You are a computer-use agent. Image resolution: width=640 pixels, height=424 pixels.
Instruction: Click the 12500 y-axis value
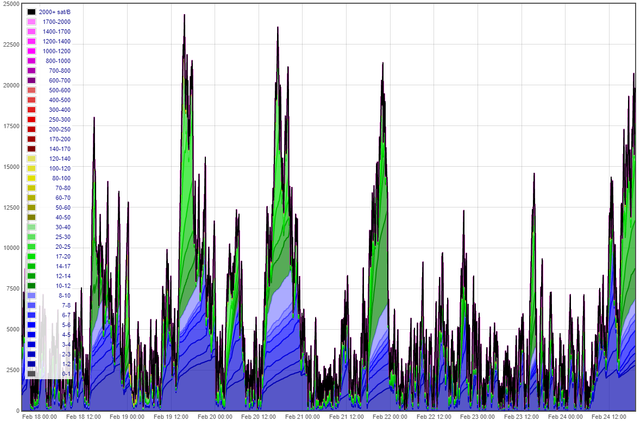[11, 208]
